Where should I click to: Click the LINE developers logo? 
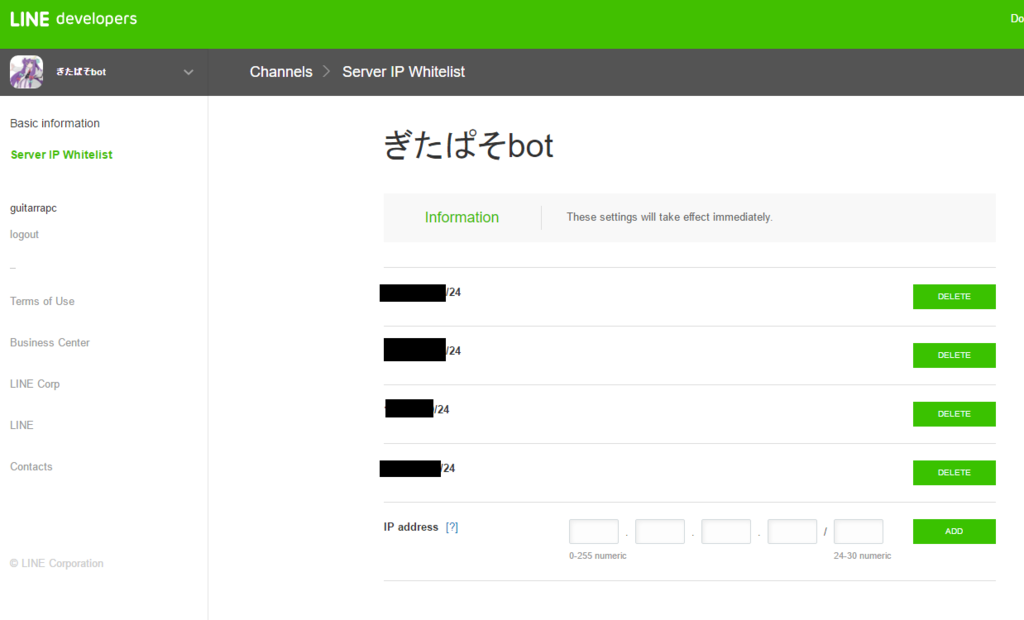(73, 19)
